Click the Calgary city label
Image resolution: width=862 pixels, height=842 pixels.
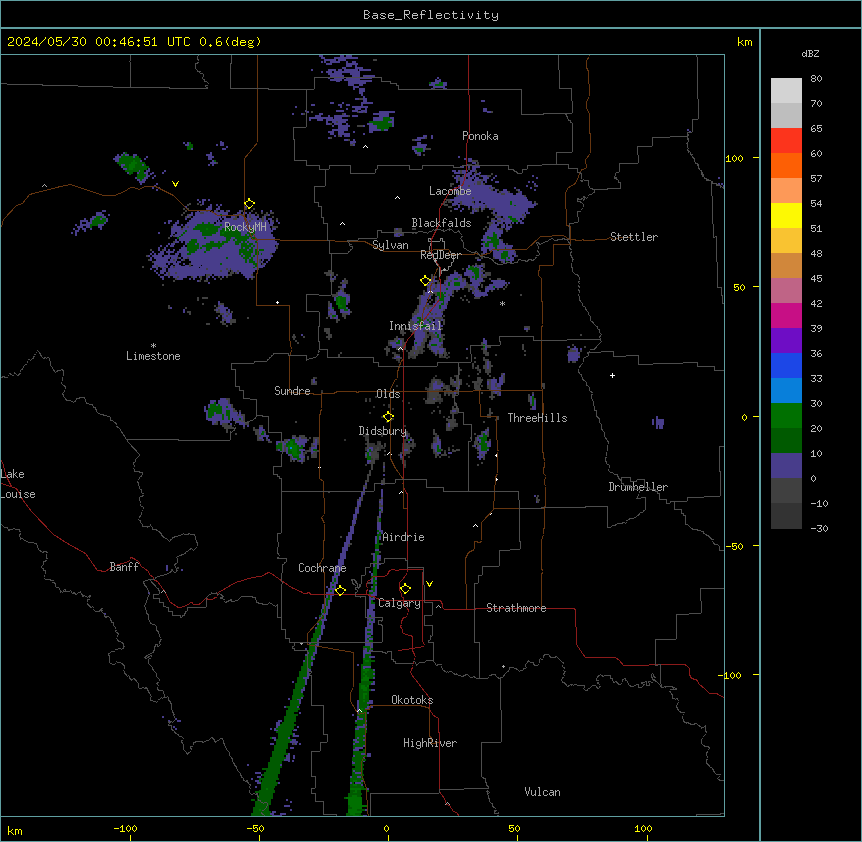point(399,603)
